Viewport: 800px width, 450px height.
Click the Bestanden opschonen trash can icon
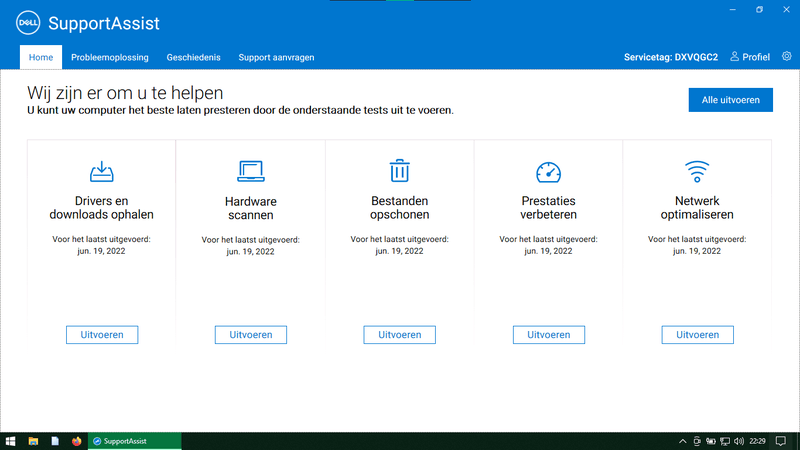[399, 170]
